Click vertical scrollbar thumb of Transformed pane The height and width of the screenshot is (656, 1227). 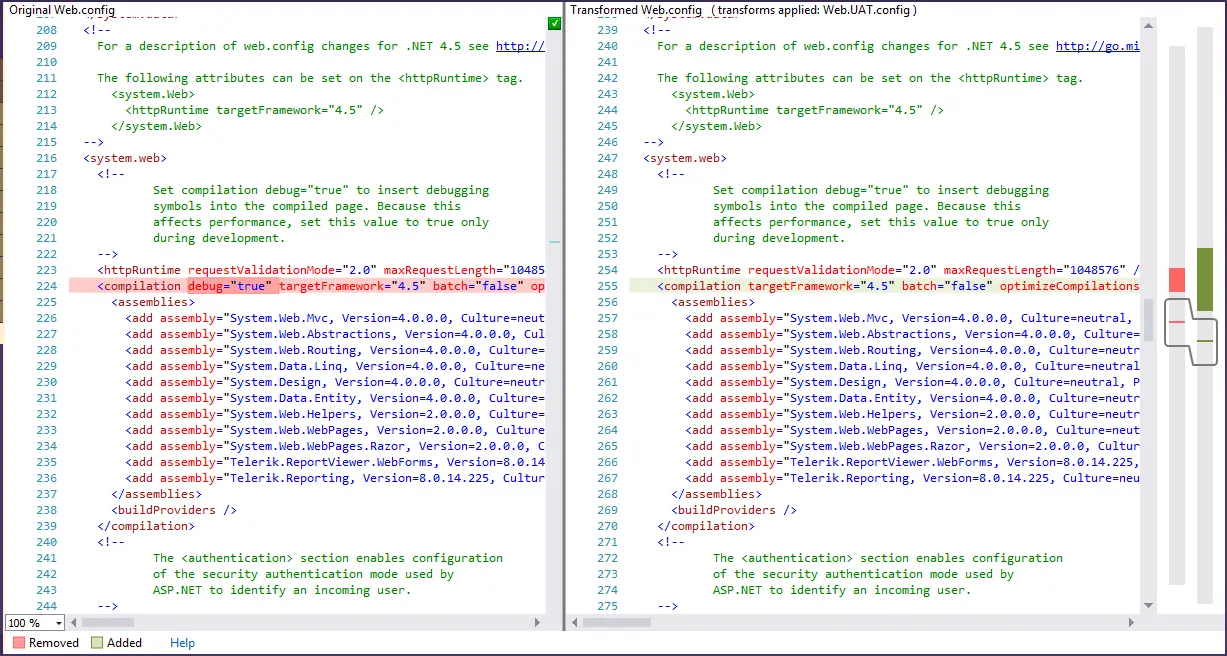click(1149, 319)
